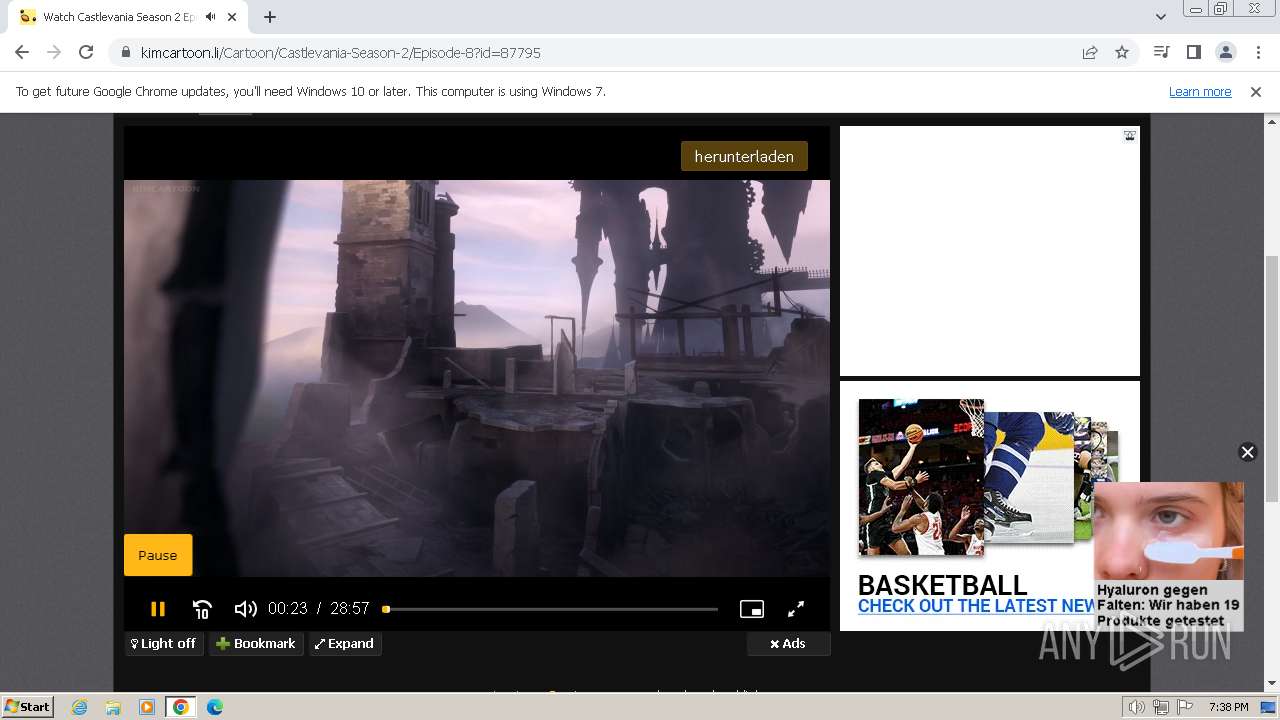Image resolution: width=1280 pixels, height=720 pixels.
Task: Launch Internet Explorer from taskbar
Action: pyautogui.click(x=80, y=707)
